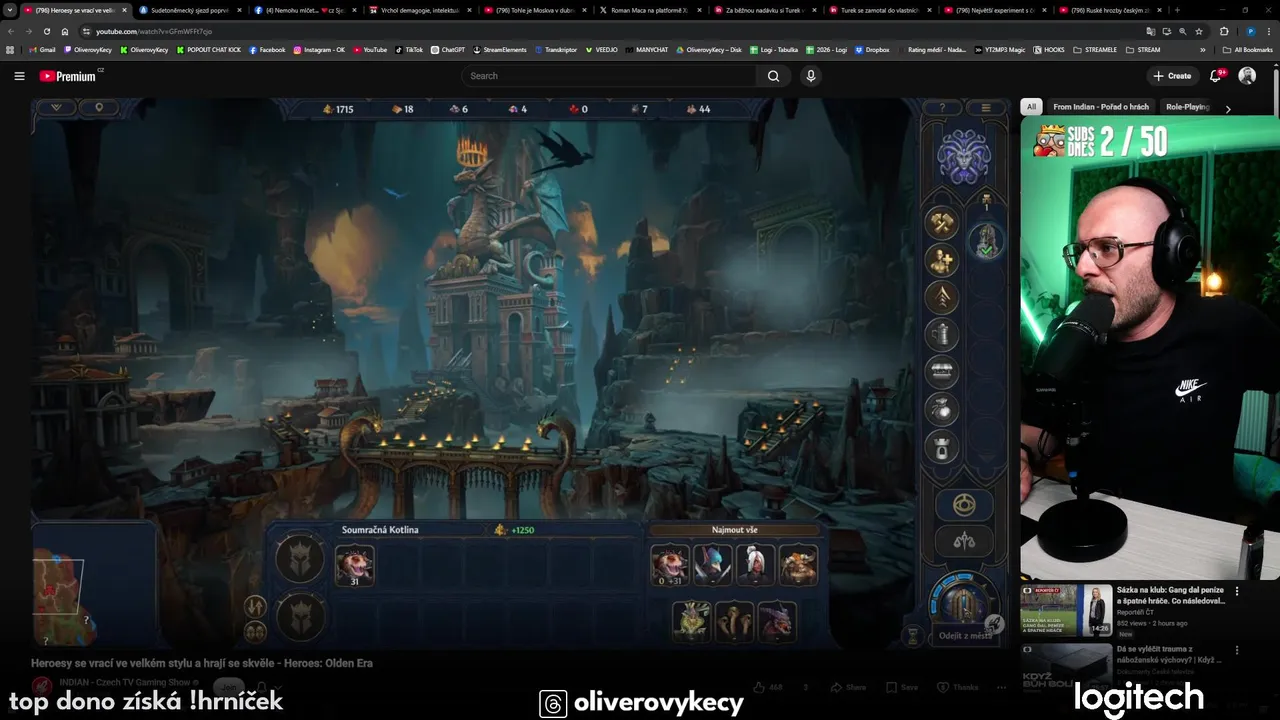
Task: Reload the page
Action: [x=46, y=31]
